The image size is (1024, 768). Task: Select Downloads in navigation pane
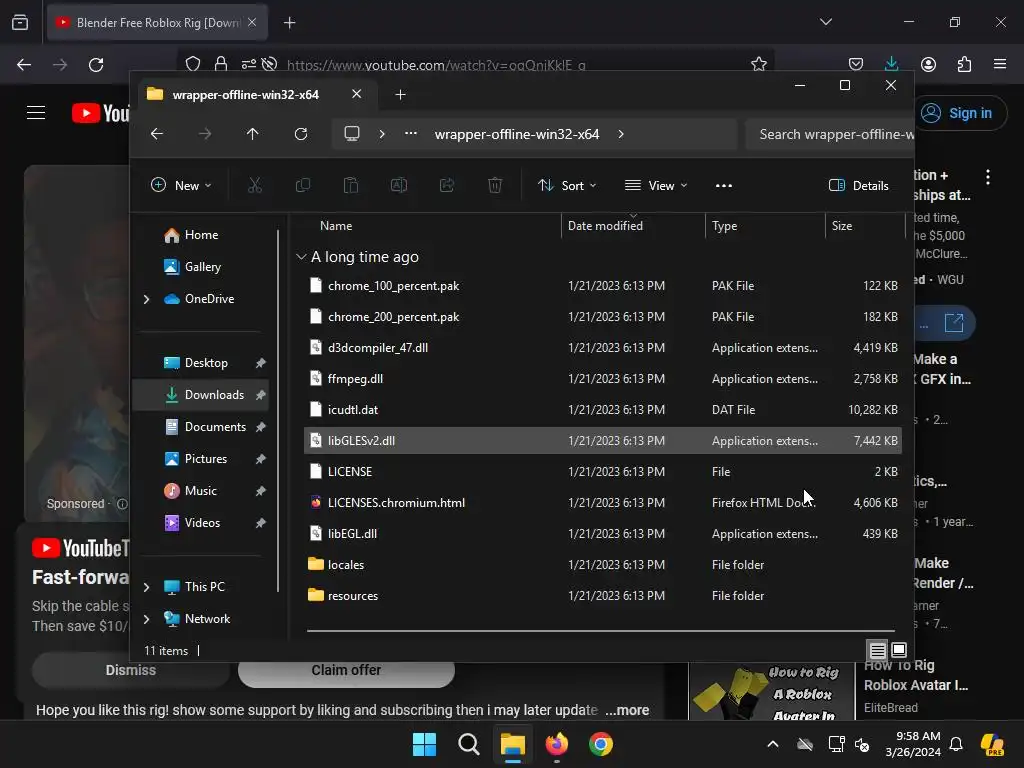(x=200, y=394)
